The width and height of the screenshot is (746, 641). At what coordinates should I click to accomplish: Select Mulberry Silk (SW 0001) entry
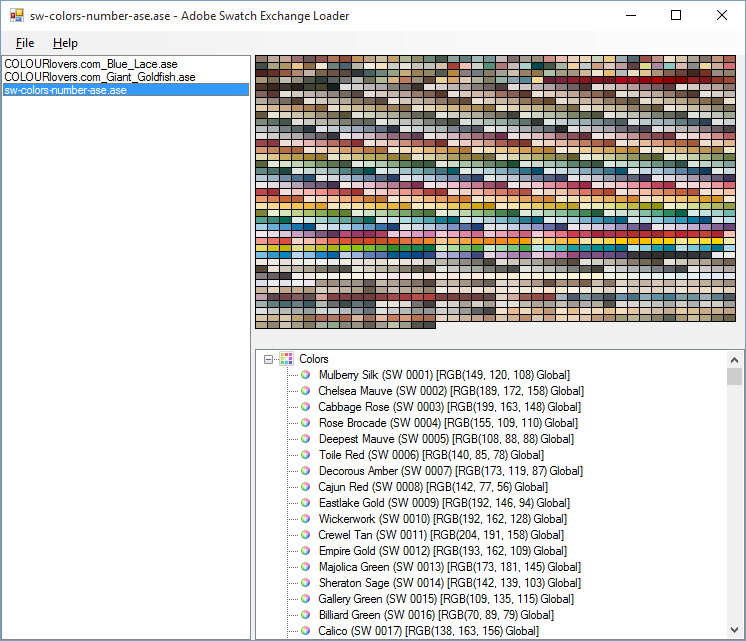[x=444, y=375]
